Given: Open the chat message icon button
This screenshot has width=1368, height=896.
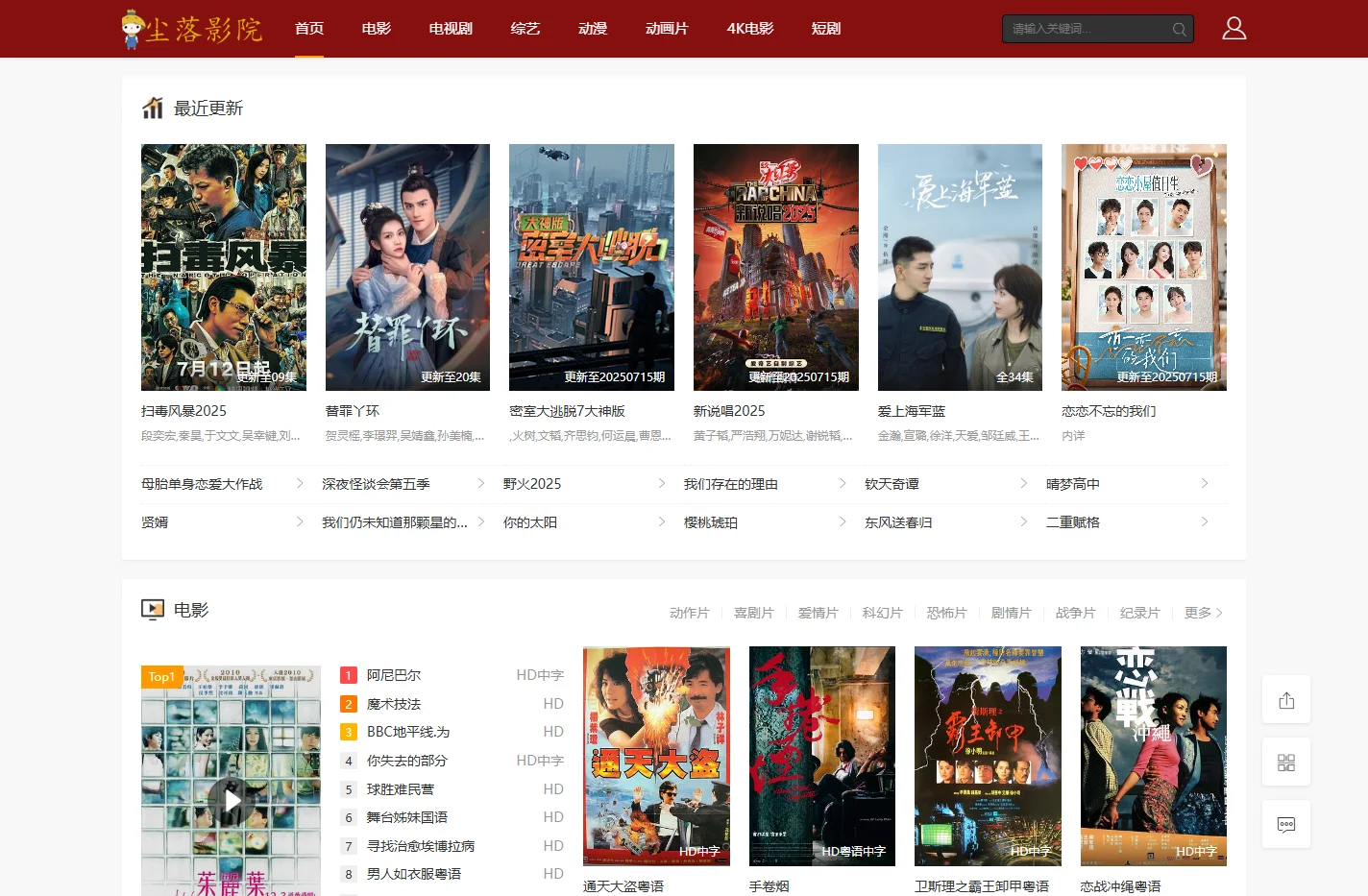Looking at the screenshot, I should click(x=1286, y=824).
